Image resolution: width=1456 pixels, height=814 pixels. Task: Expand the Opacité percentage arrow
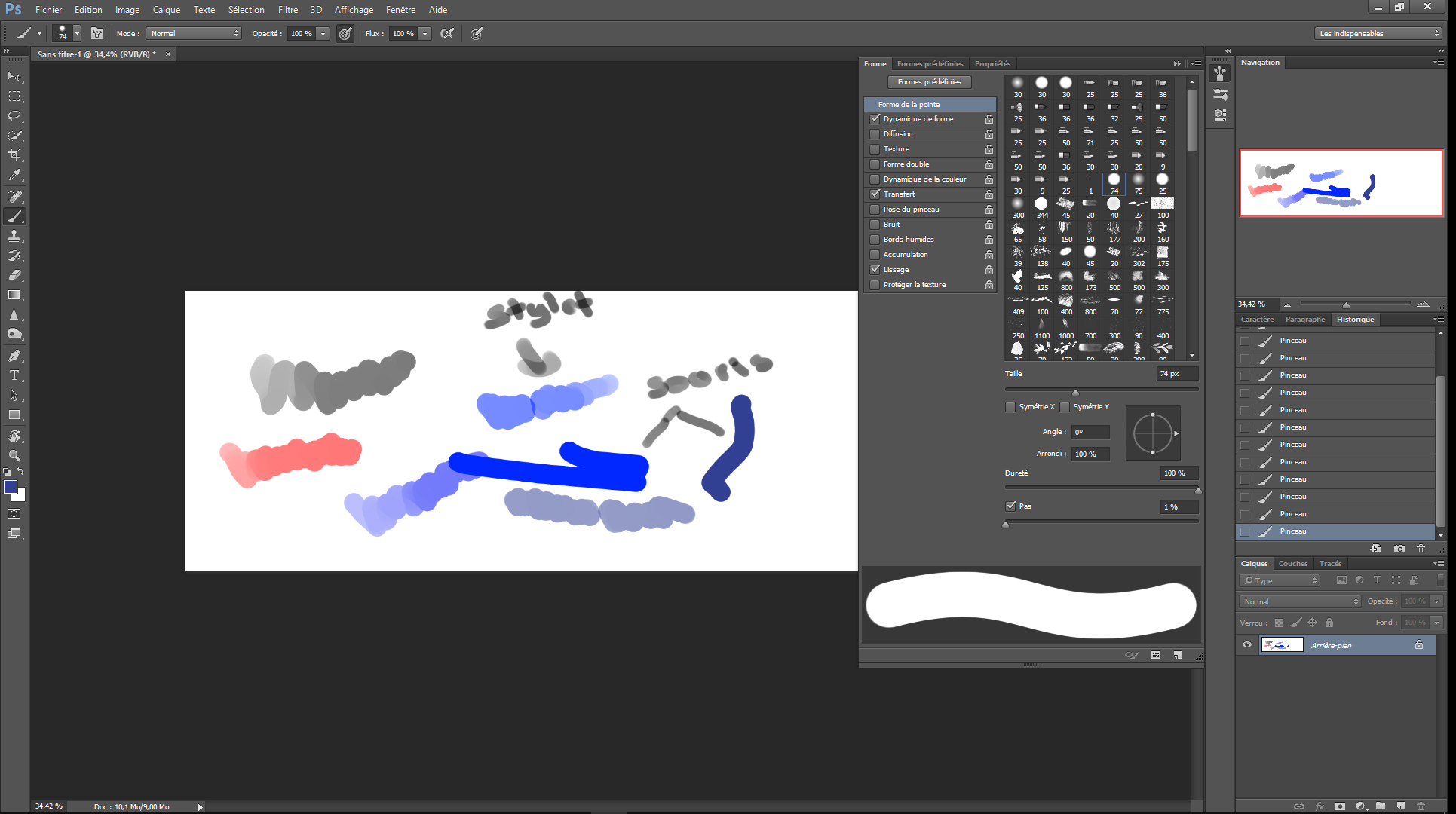click(x=323, y=34)
